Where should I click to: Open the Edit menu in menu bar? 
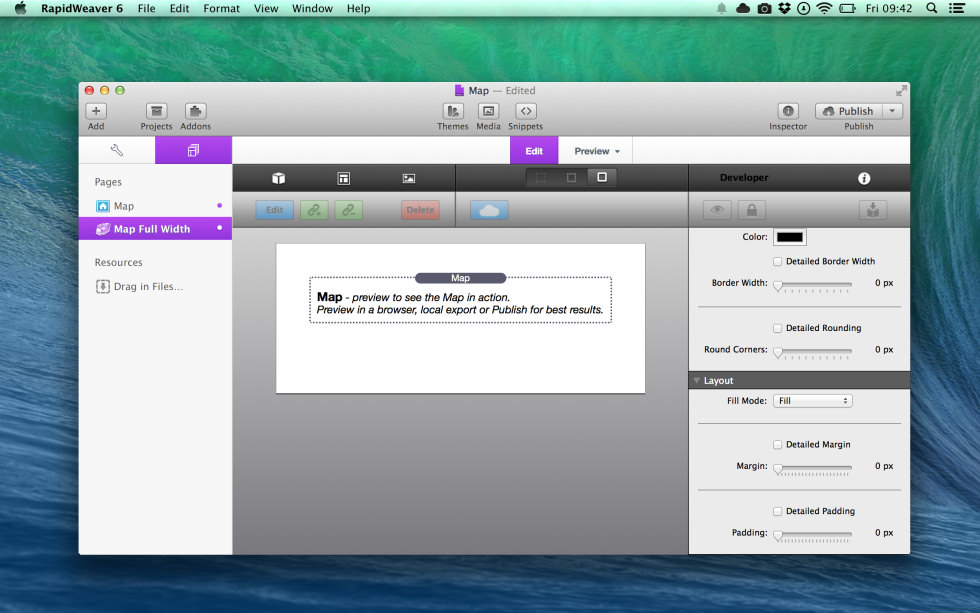pos(179,8)
